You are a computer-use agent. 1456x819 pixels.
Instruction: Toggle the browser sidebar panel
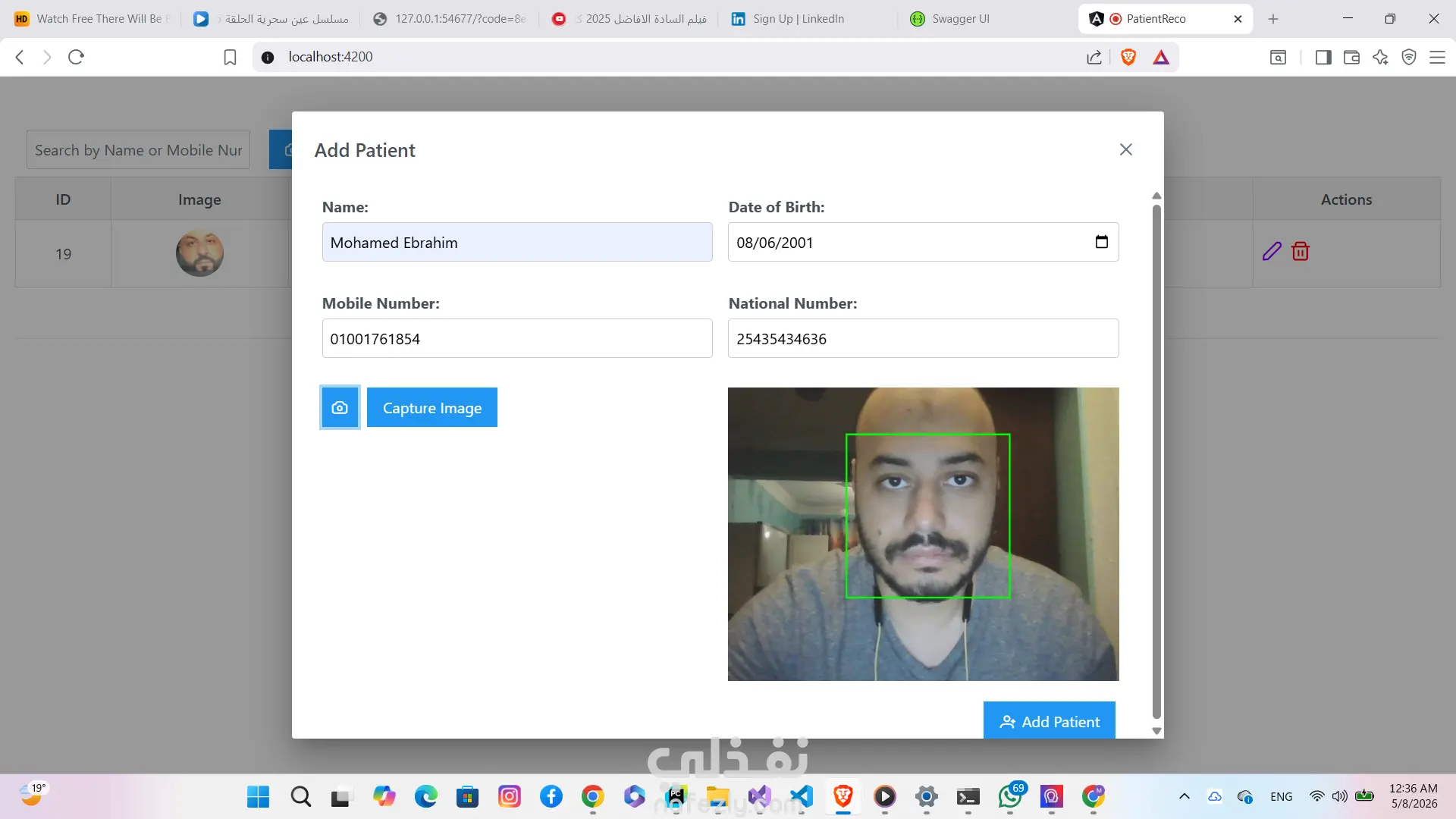pyautogui.click(x=1323, y=57)
